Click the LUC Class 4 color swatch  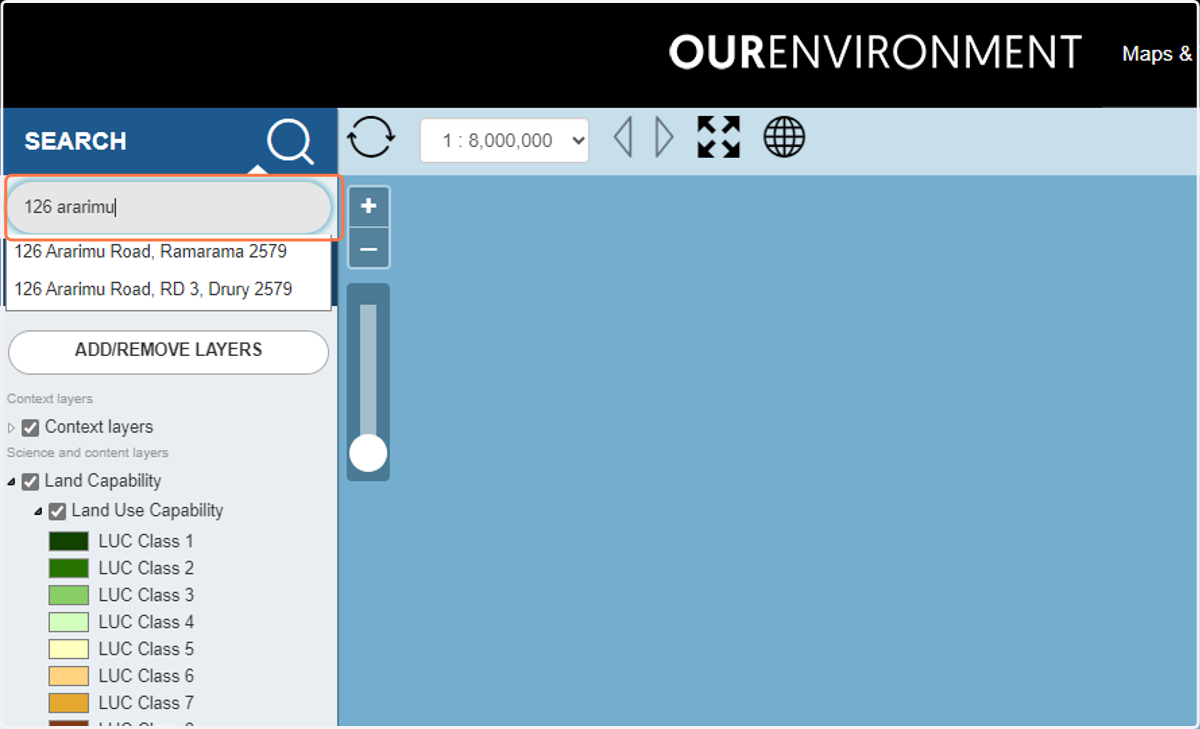click(69, 622)
